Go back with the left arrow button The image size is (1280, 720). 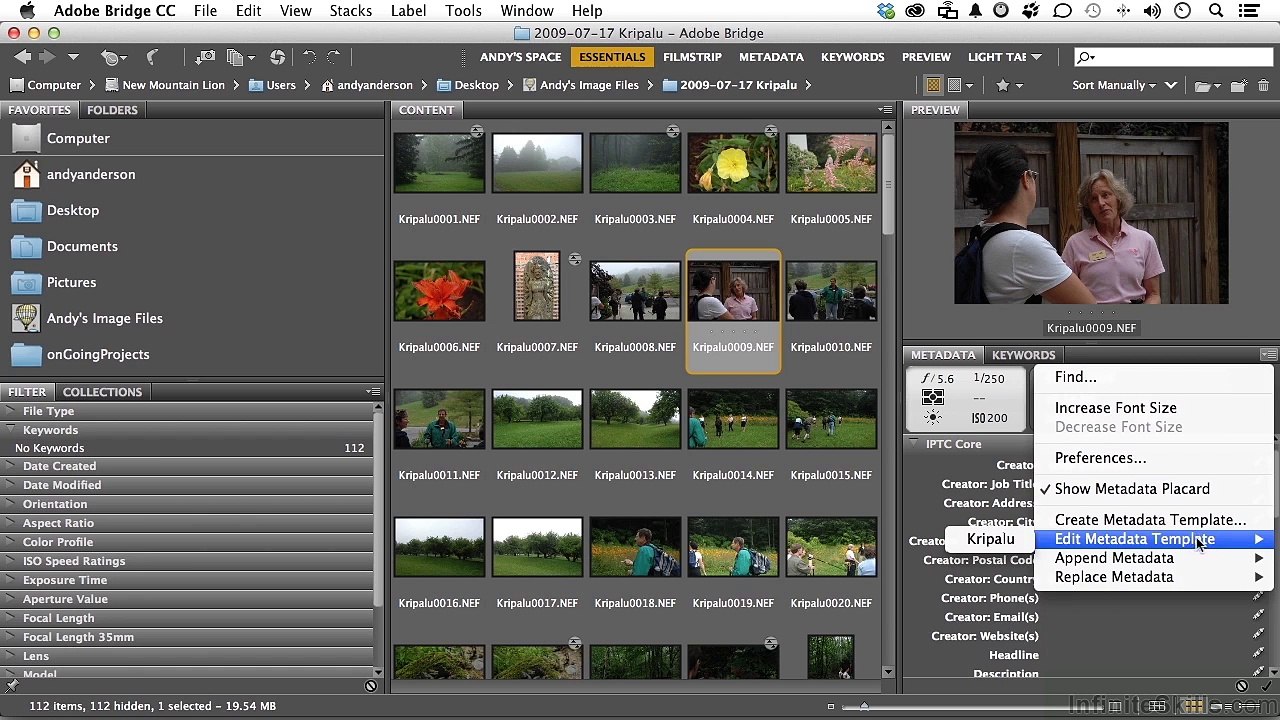pyautogui.click(x=22, y=57)
